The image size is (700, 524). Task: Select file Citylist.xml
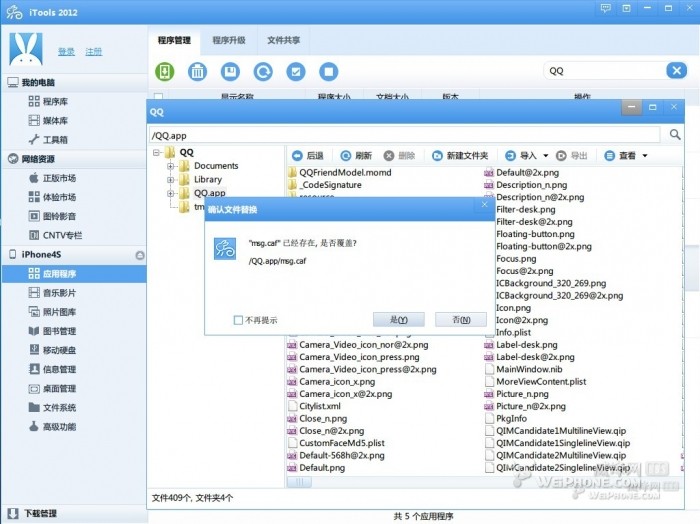pyautogui.click(x=314, y=406)
